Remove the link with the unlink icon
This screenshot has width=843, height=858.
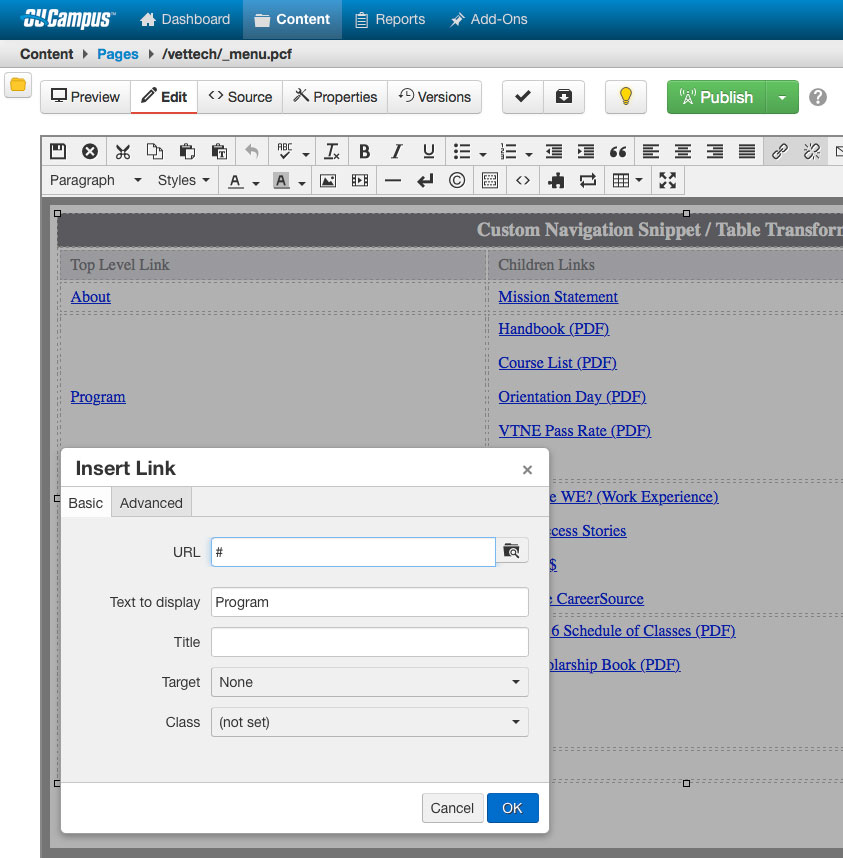(811, 151)
